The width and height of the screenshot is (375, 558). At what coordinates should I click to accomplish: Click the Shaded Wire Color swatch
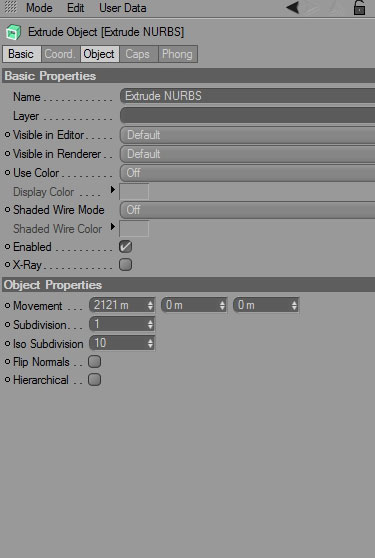(134, 229)
